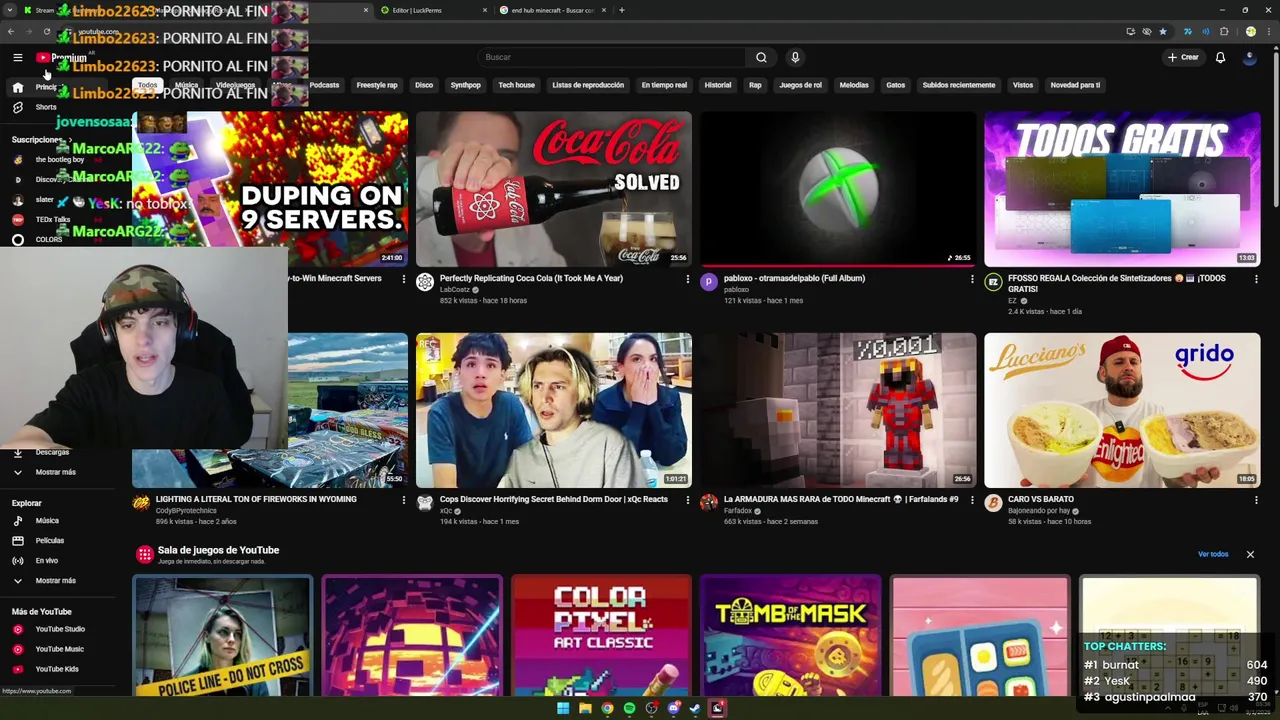
Task: Open the Windows Start menu
Action: coord(563,708)
